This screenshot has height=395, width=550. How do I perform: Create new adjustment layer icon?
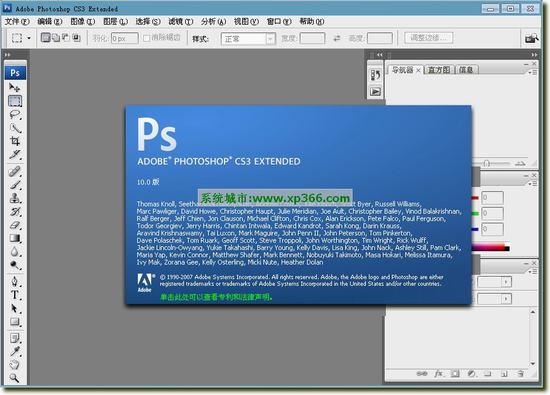471,374
